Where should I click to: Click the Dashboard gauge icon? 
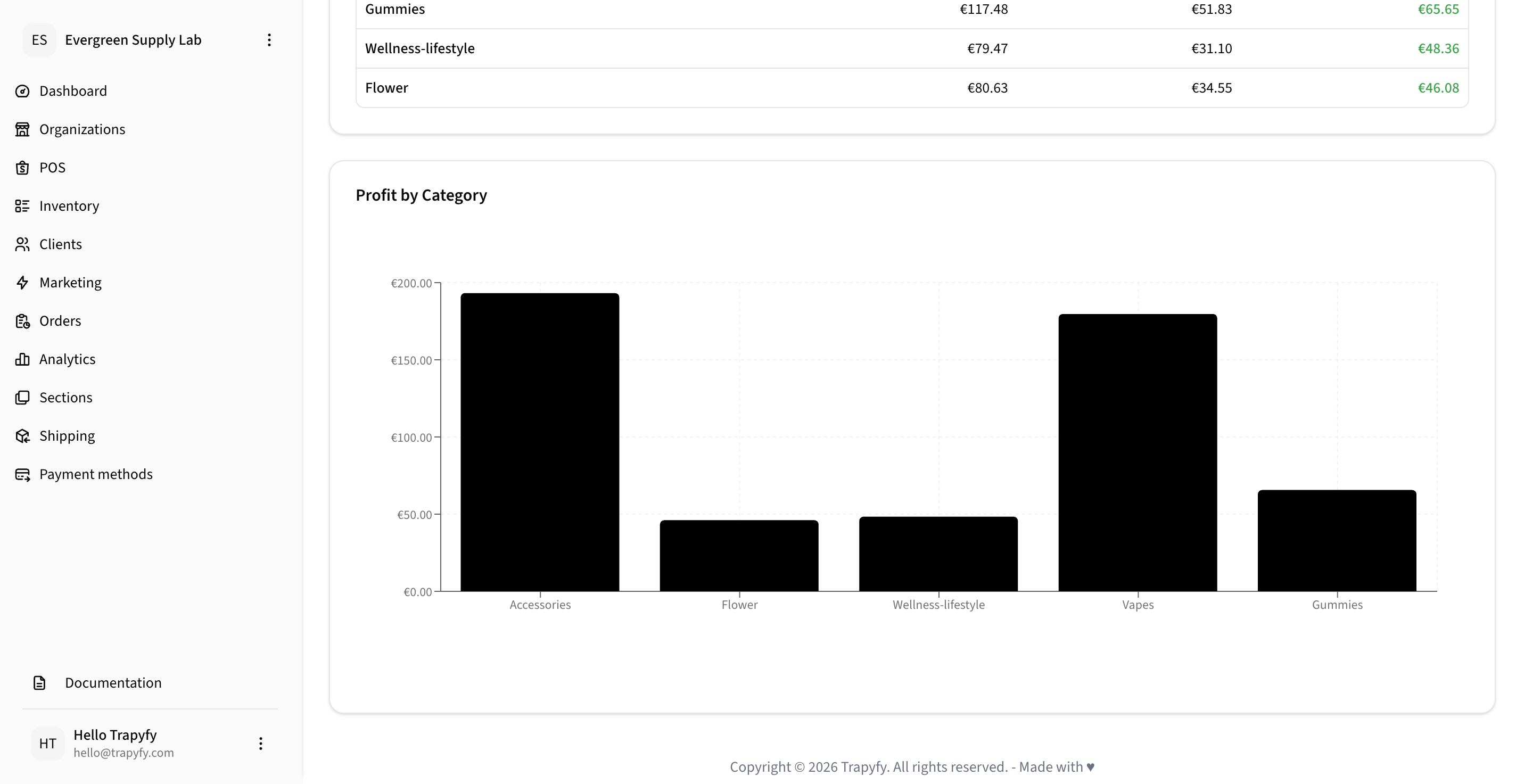point(22,91)
